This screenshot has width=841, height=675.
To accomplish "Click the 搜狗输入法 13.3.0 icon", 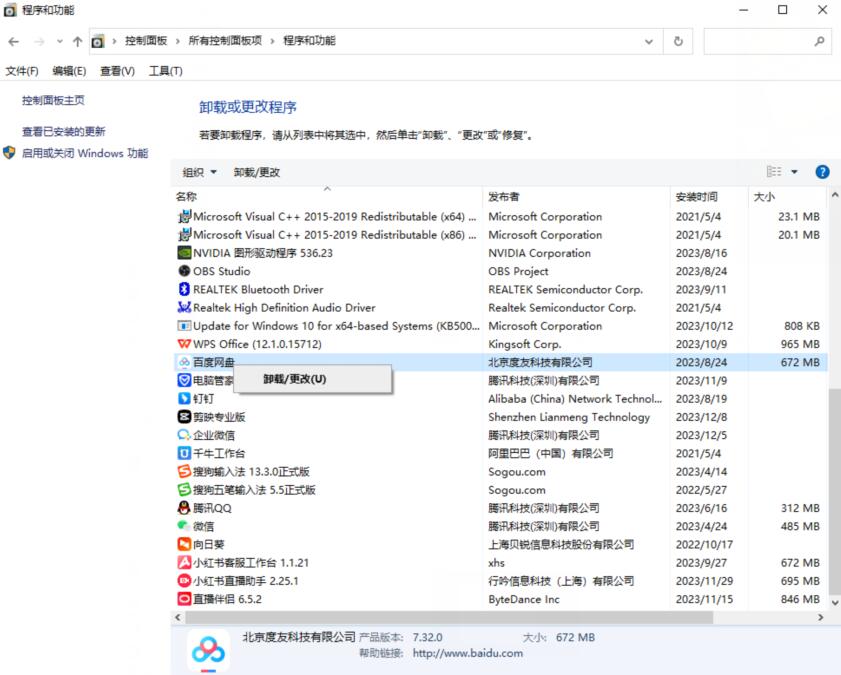I will [184, 472].
